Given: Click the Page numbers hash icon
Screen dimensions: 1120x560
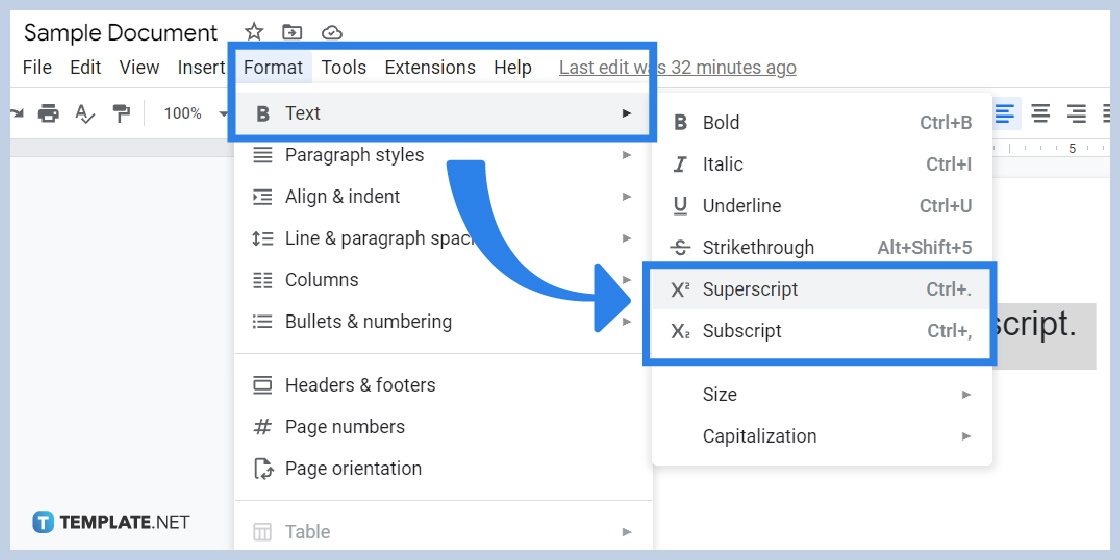Looking at the screenshot, I should point(263,427).
